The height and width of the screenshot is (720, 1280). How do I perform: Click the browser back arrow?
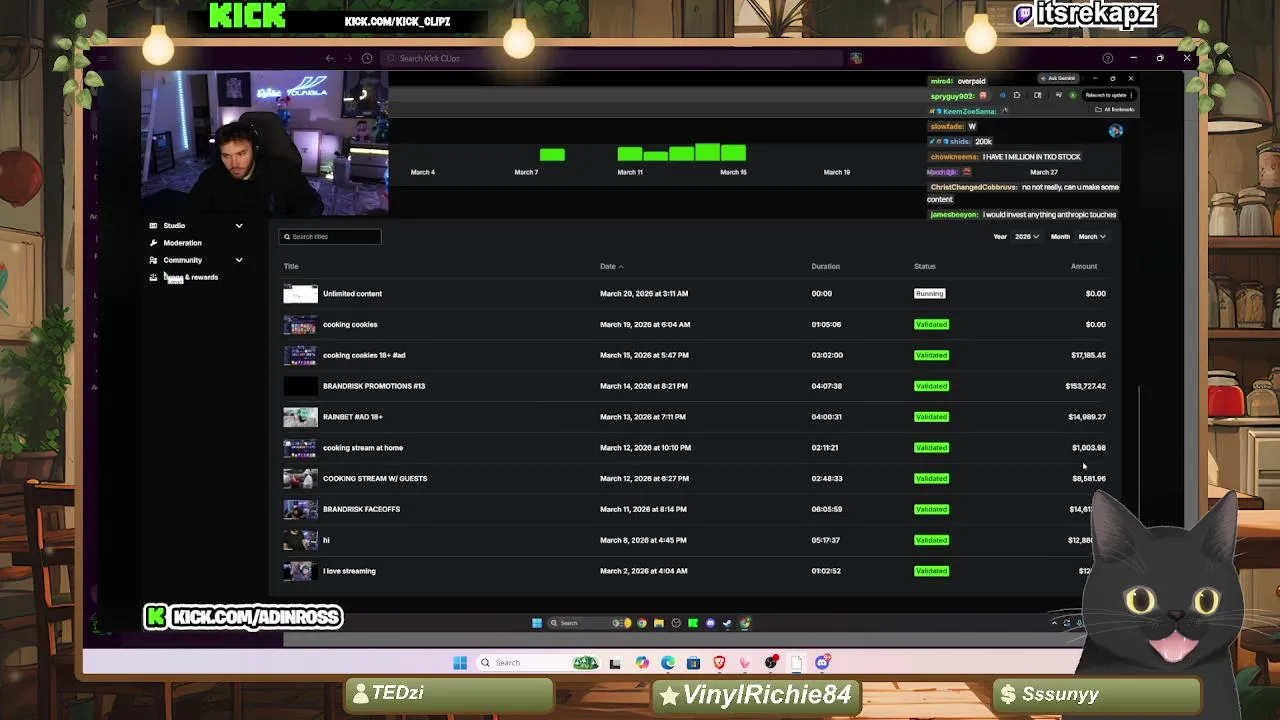point(330,58)
